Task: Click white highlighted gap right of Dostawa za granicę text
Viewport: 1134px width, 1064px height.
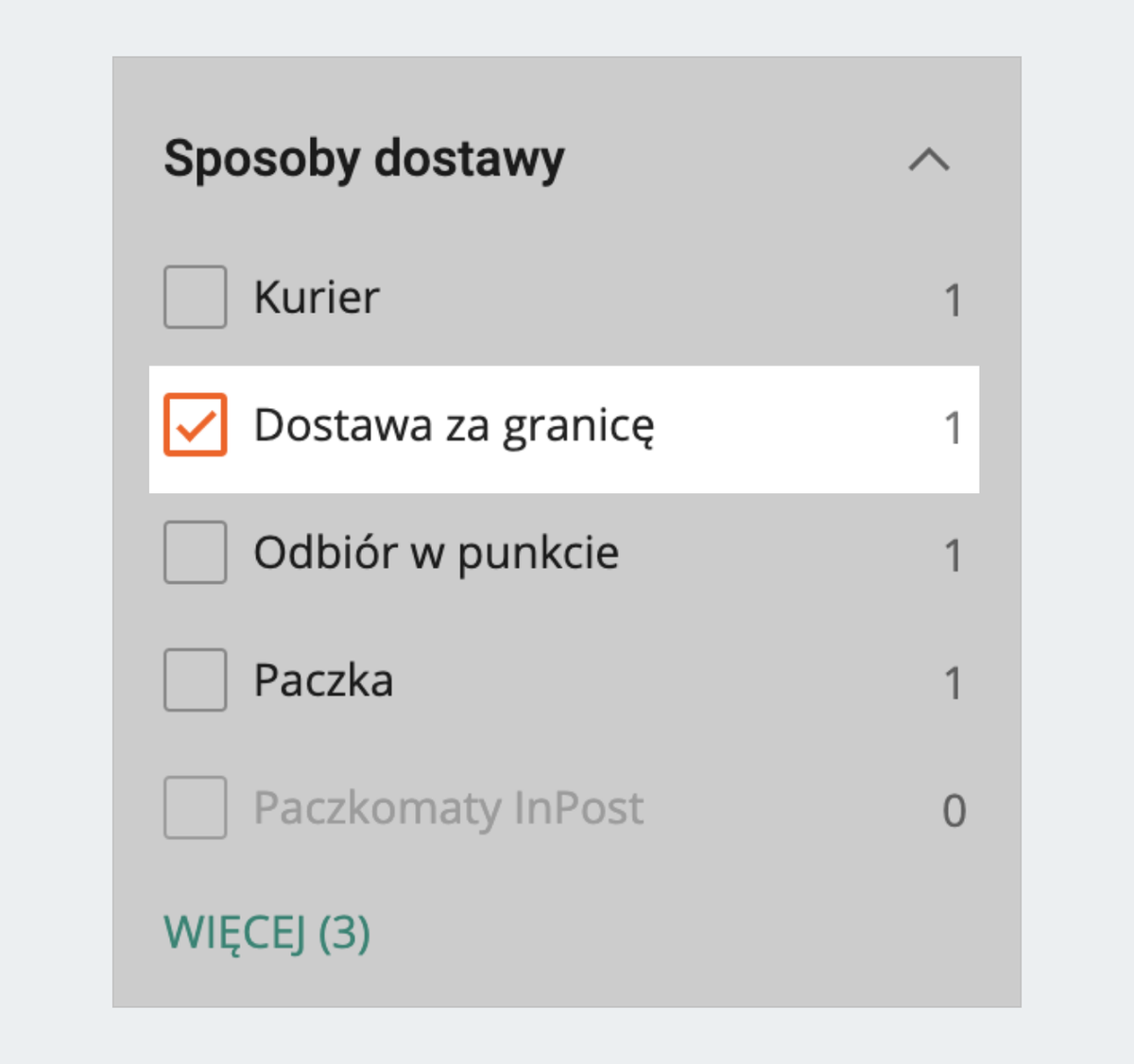Action: [x=794, y=427]
